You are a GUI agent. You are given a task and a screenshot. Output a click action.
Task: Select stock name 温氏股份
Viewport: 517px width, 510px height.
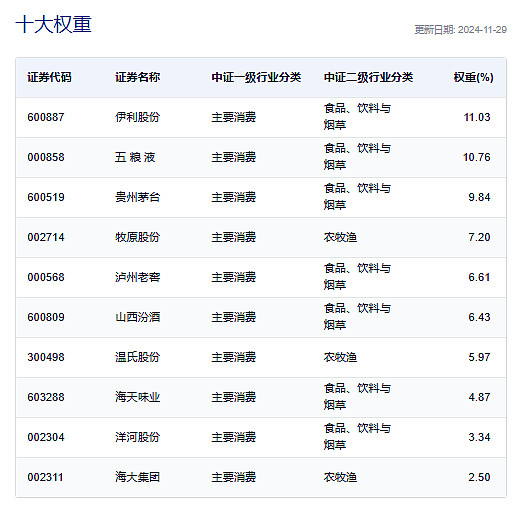137,357
